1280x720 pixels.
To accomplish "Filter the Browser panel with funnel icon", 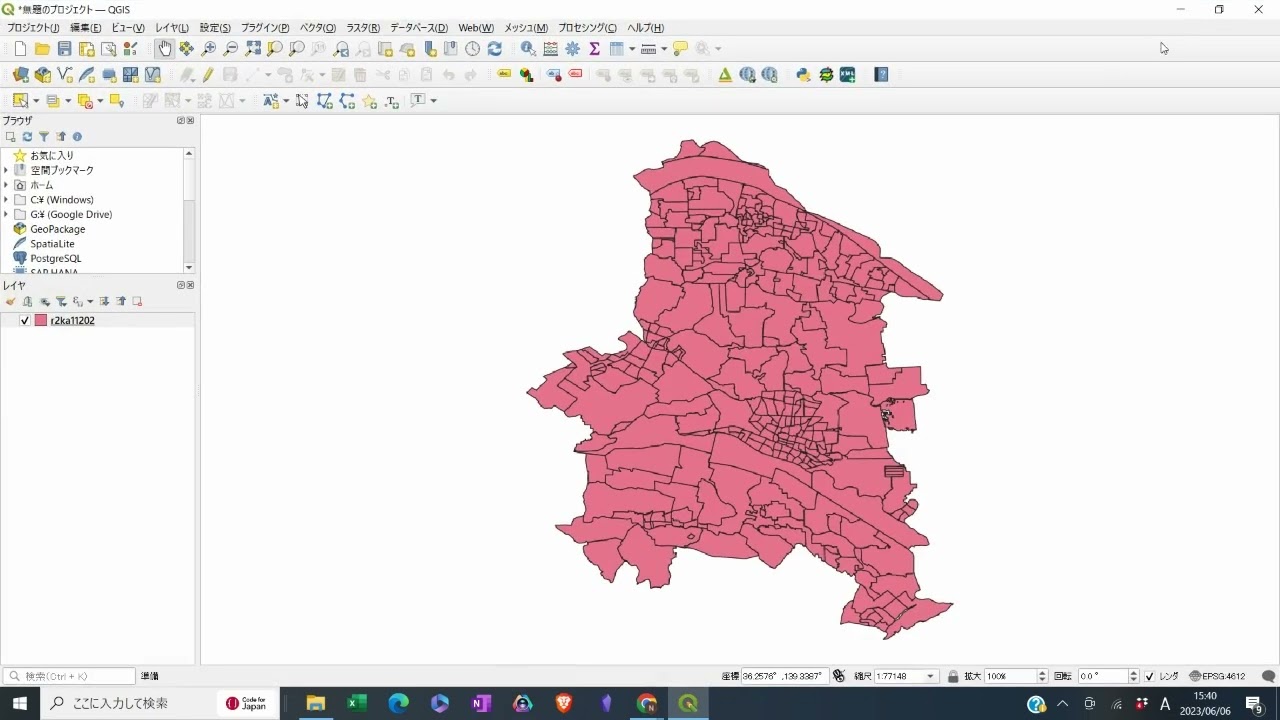I will pos(44,136).
